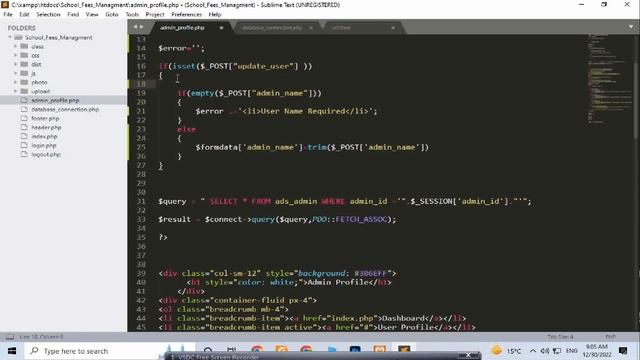Open the Tools menu
Viewport: 640px width, 360px height.
click(x=132, y=14)
